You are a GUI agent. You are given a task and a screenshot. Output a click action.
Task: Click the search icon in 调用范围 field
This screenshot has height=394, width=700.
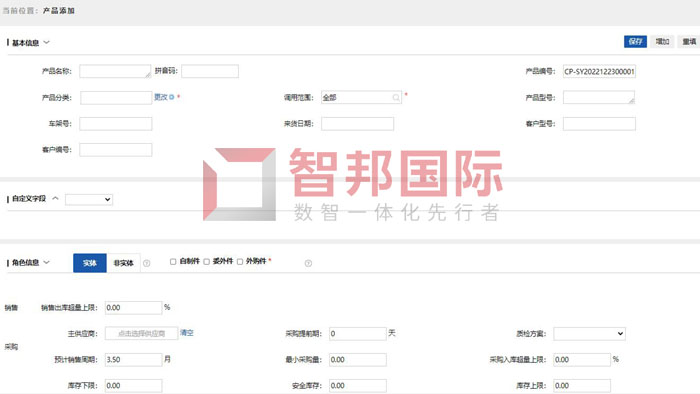396,98
